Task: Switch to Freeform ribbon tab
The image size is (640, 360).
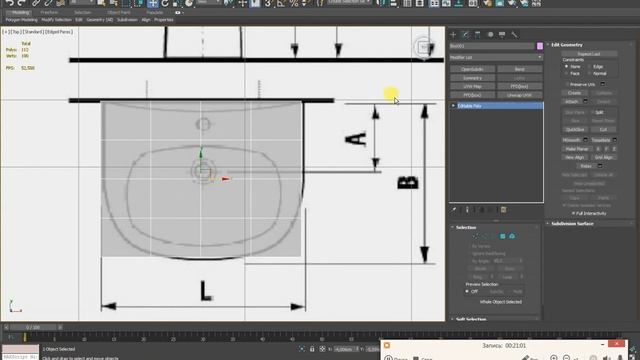Action: tap(49, 13)
